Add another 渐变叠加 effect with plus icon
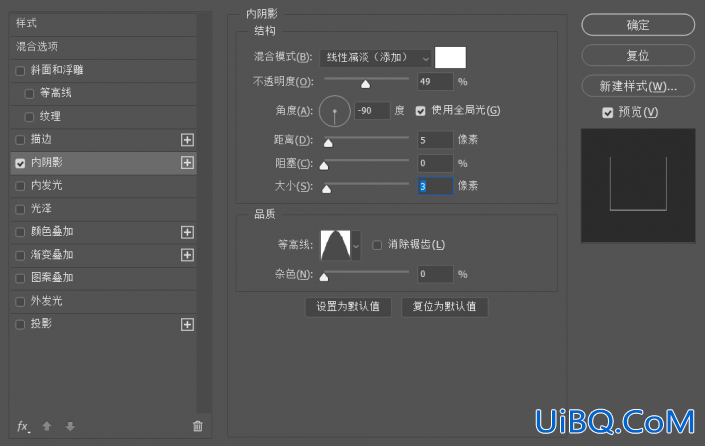Viewport: 705px width, 446px height. point(187,255)
